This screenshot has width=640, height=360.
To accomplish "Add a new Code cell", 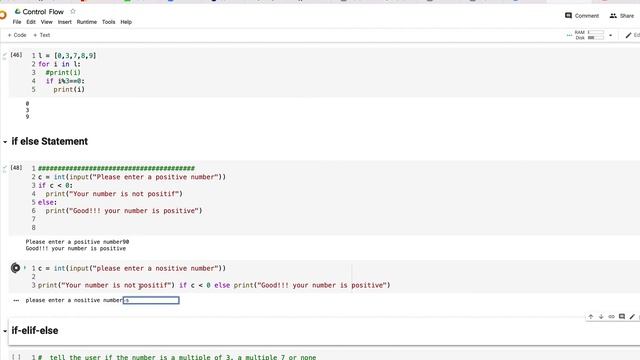I will (x=17, y=35).
